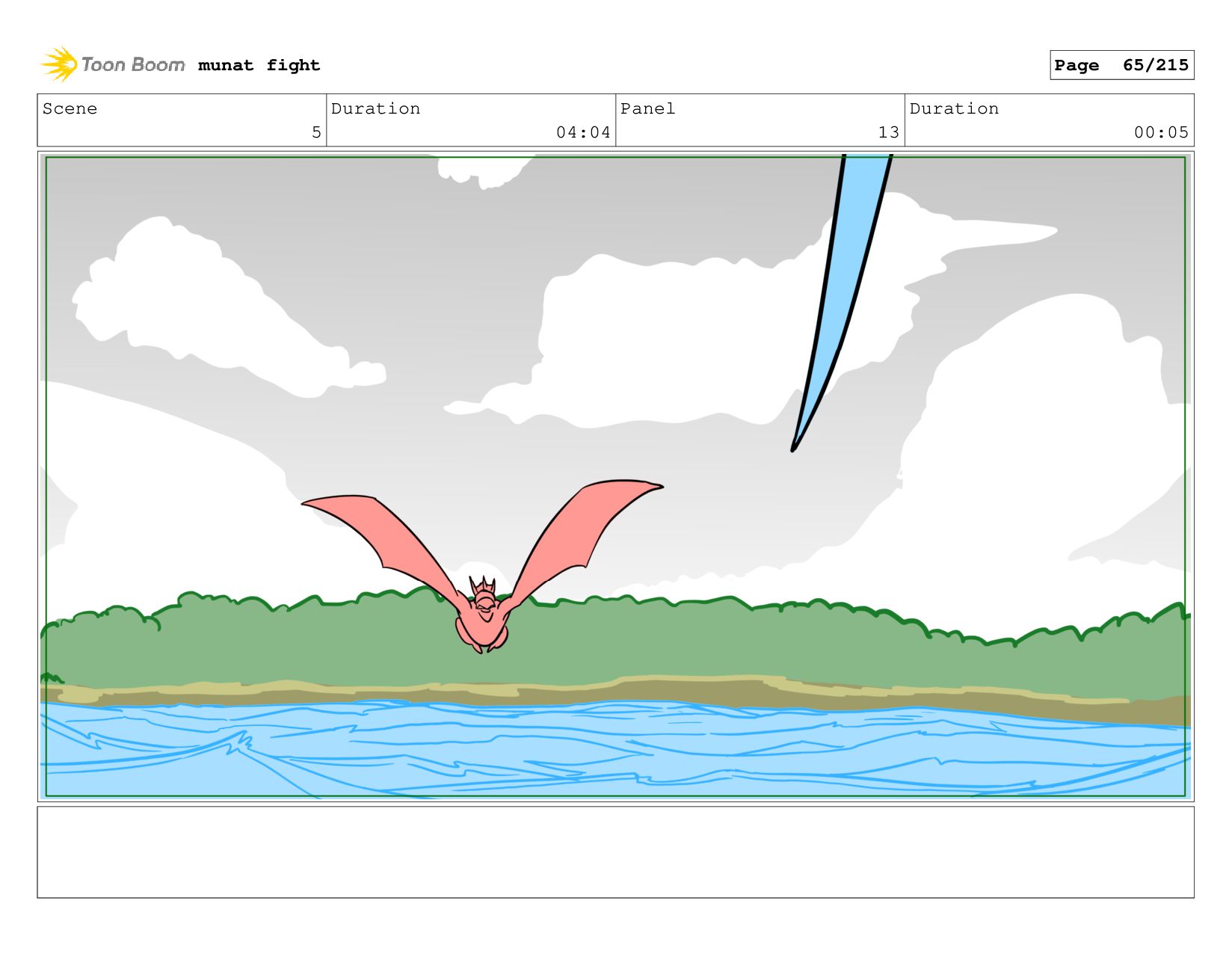Click the Toon Boom logo
The width and height of the screenshot is (1232, 954).
pos(112,65)
